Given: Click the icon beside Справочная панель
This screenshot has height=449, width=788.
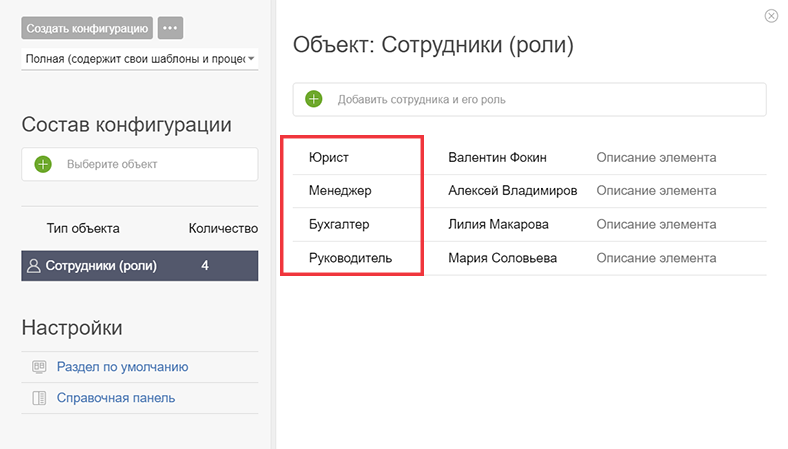Looking at the screenshot, I should (39, 398).
